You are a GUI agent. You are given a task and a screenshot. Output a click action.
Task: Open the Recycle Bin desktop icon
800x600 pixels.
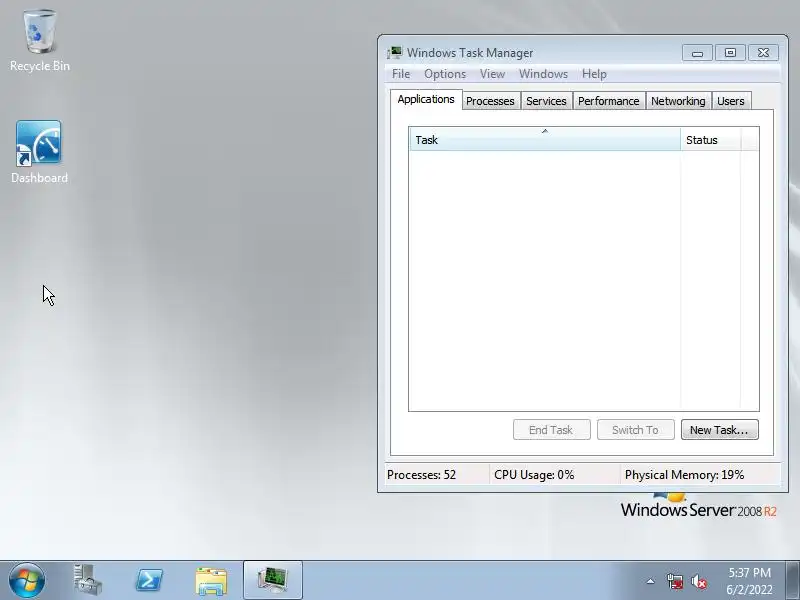click(x=40, y=41)
